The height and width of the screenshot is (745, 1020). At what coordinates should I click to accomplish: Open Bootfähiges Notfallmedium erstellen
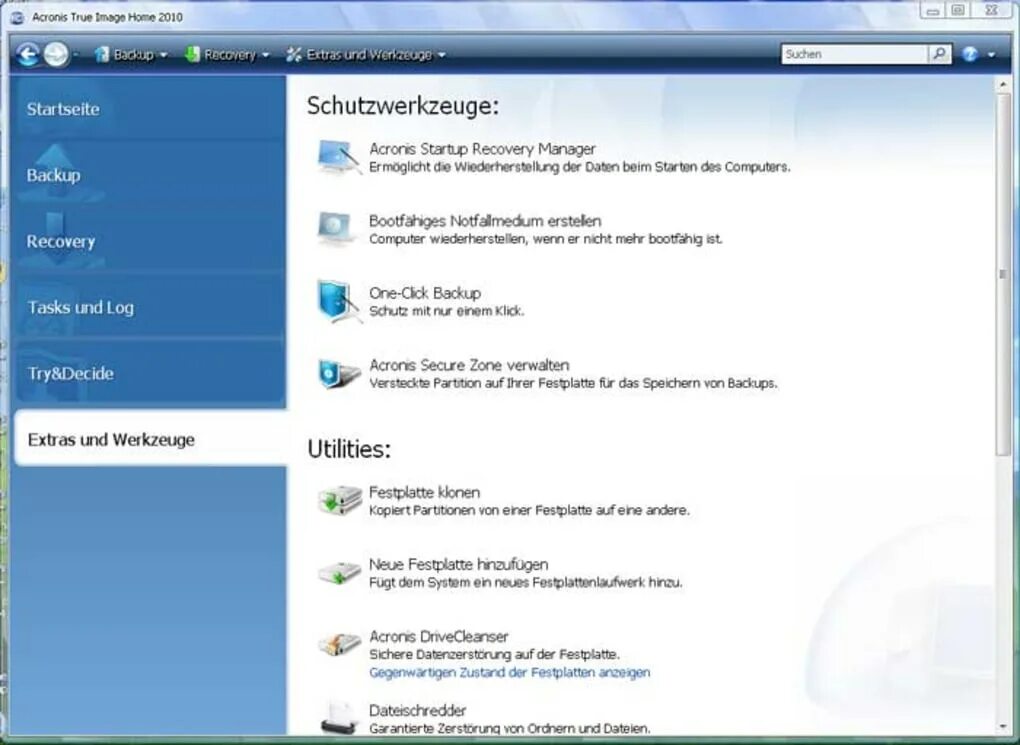coord(485,221)
